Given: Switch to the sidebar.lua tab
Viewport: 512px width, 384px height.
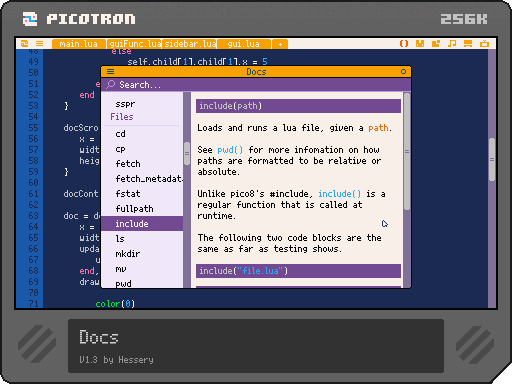Looking at the screenshot, I should pyautogui.click(x=190, y=44).
